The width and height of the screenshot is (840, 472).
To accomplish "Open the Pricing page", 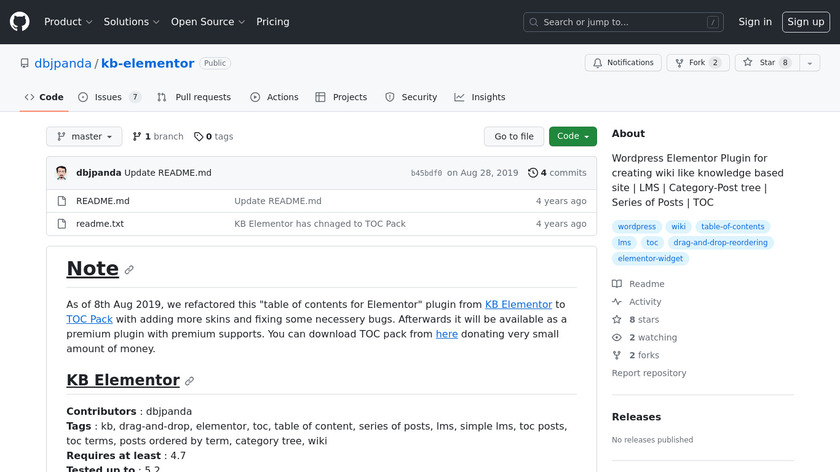I will [x=273, y=22].
